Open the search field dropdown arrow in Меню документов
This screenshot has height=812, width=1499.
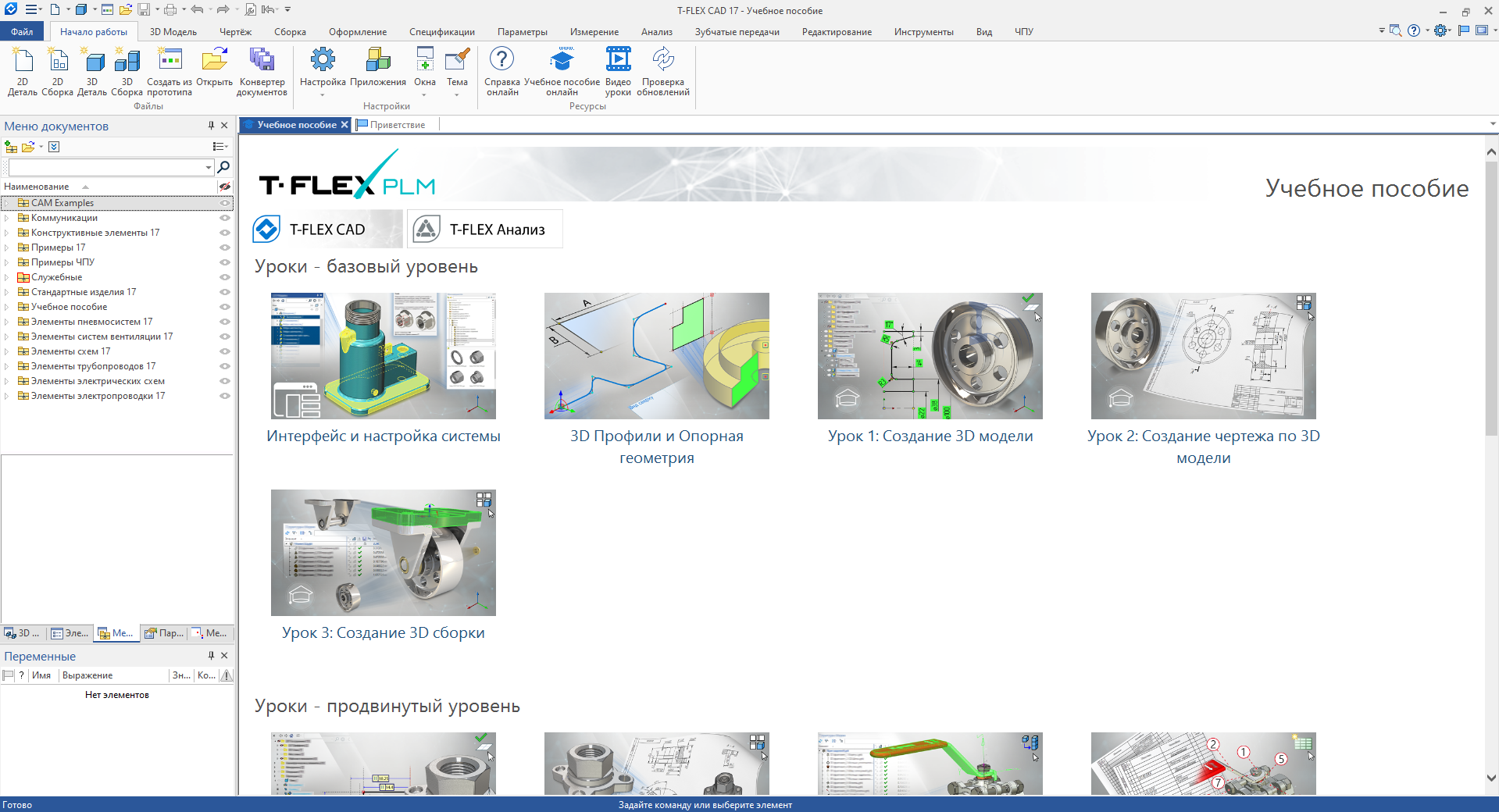[209, 167]
